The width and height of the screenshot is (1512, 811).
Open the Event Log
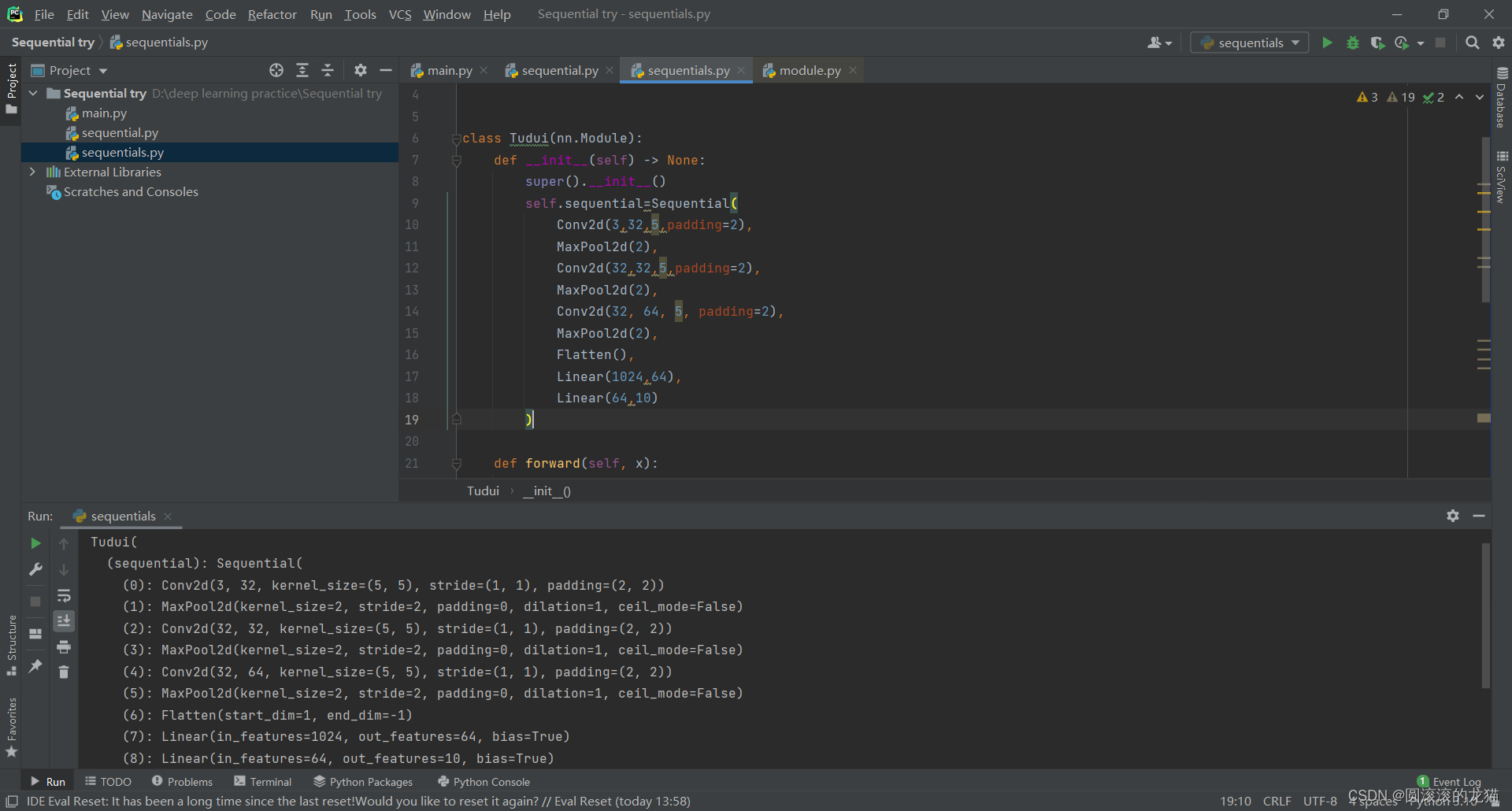coord(1449,782)
